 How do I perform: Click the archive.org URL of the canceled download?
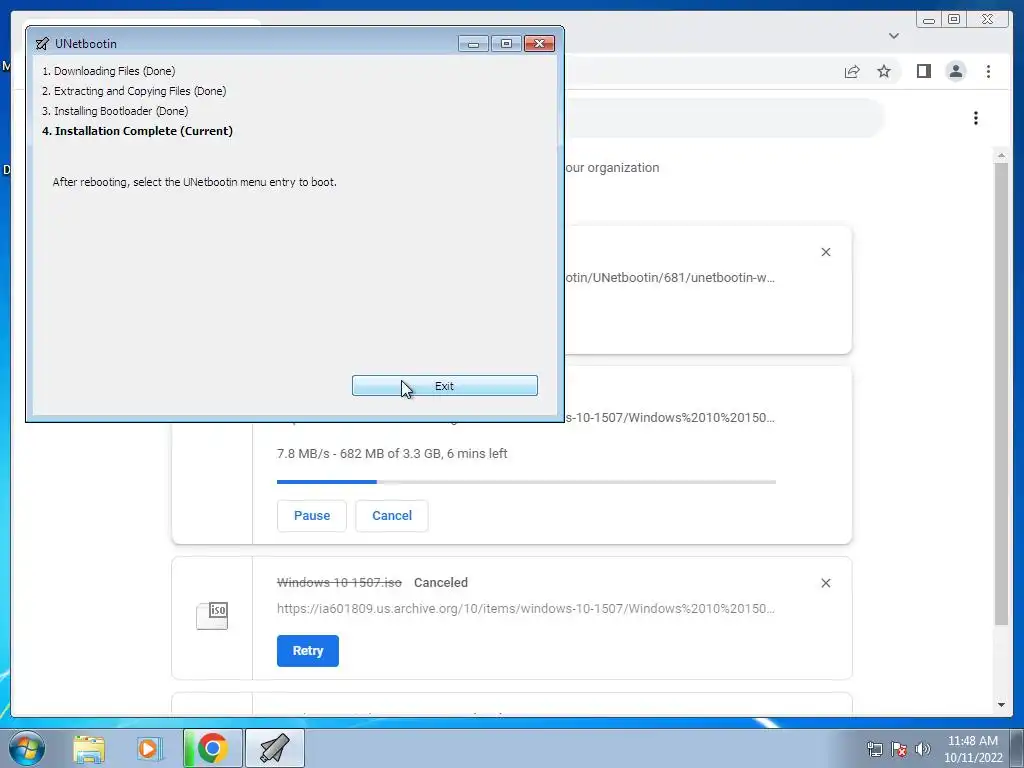point(526,609)
